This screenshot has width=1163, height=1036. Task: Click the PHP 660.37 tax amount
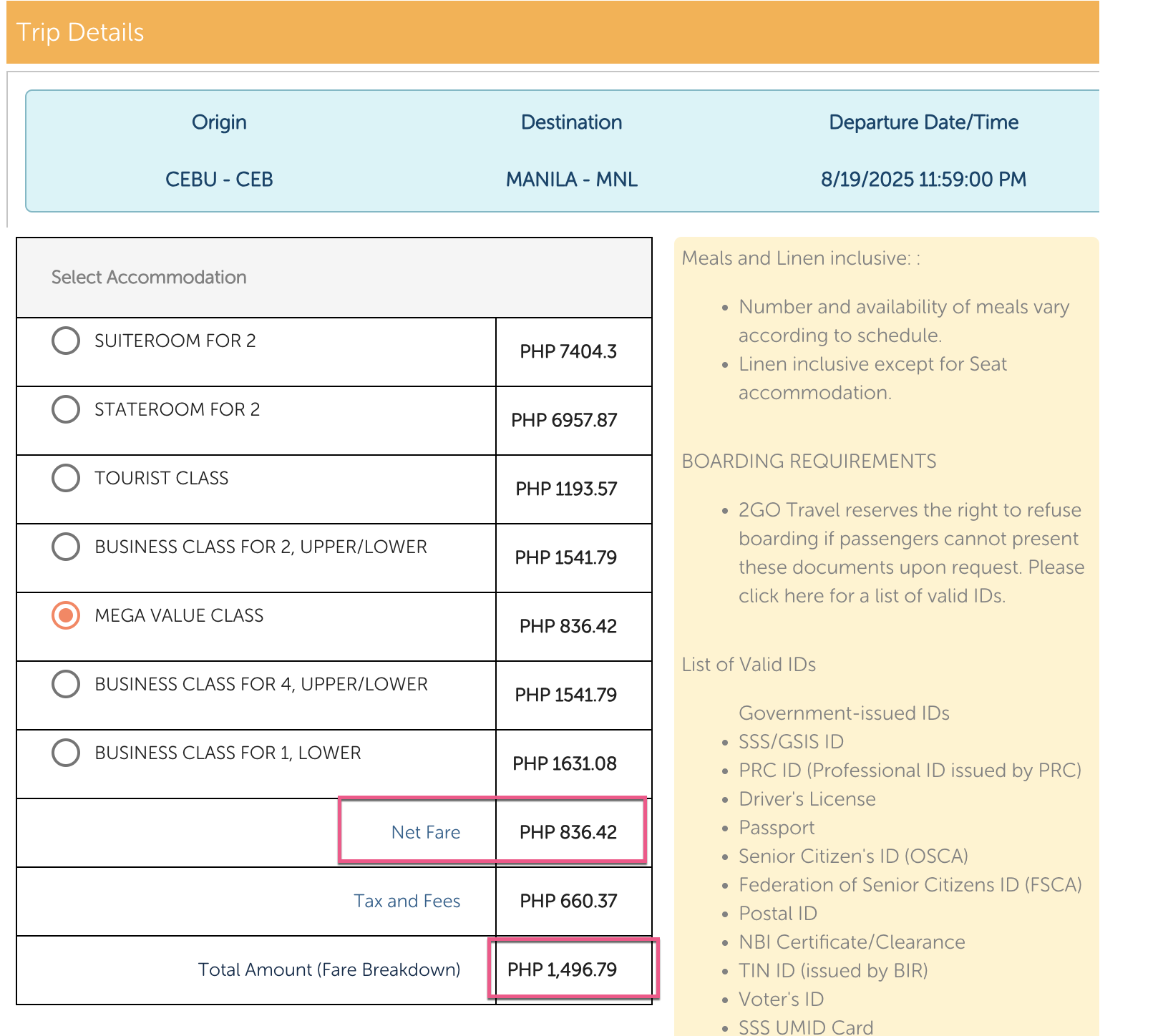[568, 901]
